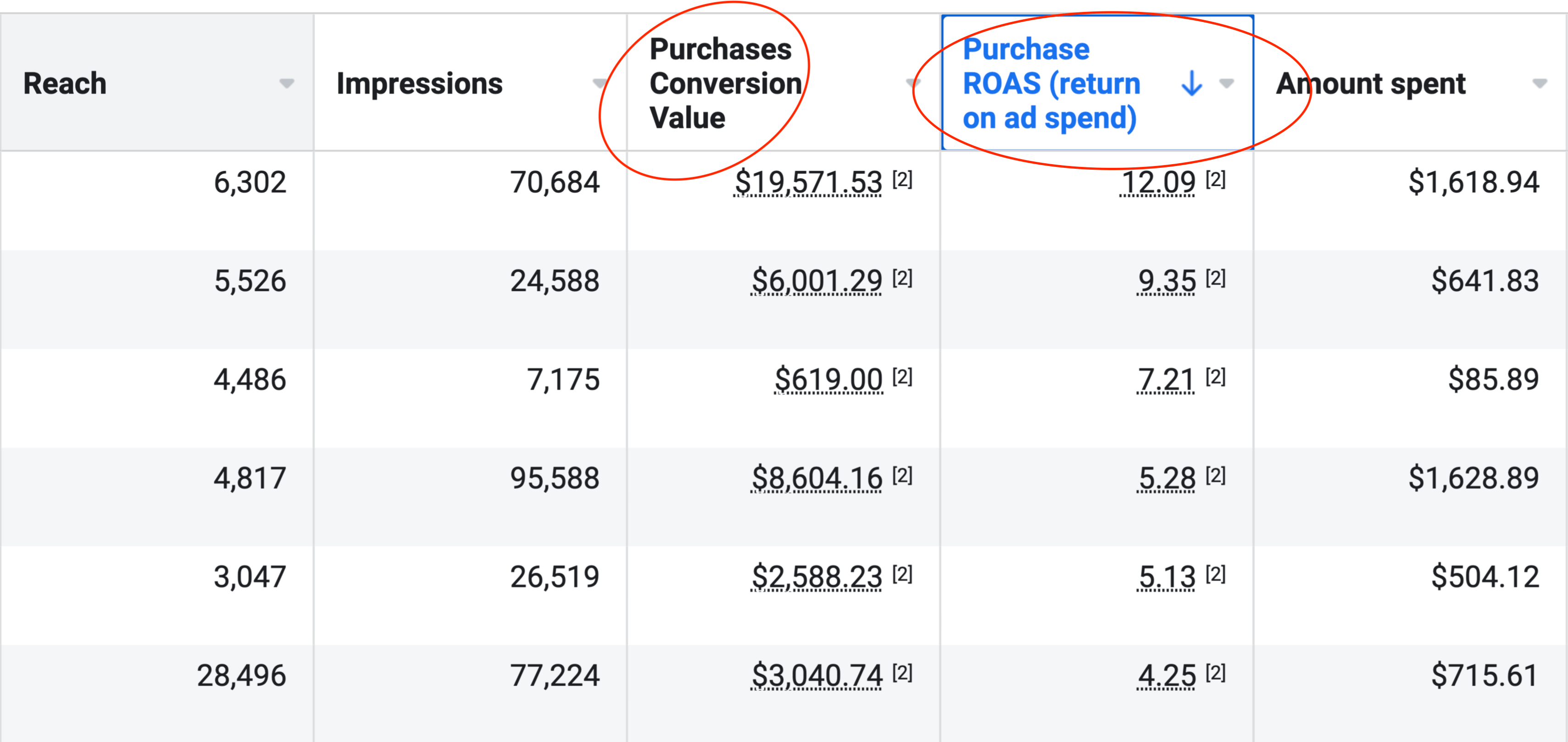This screenshot has height=742, width=1568.
Task: Open the Purchase ROAS column dropdown arrow
Action: coord(1227,83)
